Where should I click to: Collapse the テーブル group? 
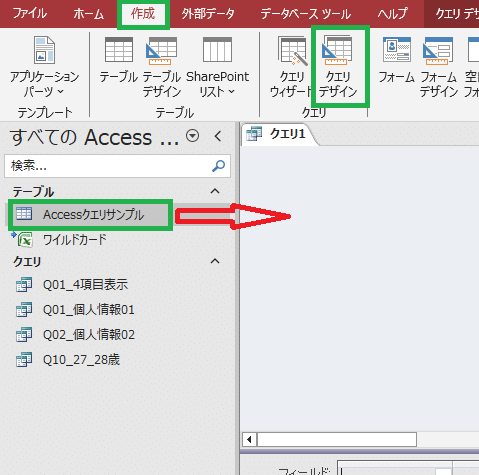click(x=215, y=191)
